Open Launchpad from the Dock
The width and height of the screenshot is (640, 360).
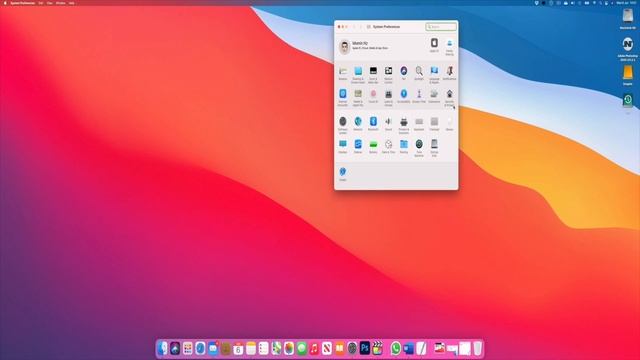[188, 348]
